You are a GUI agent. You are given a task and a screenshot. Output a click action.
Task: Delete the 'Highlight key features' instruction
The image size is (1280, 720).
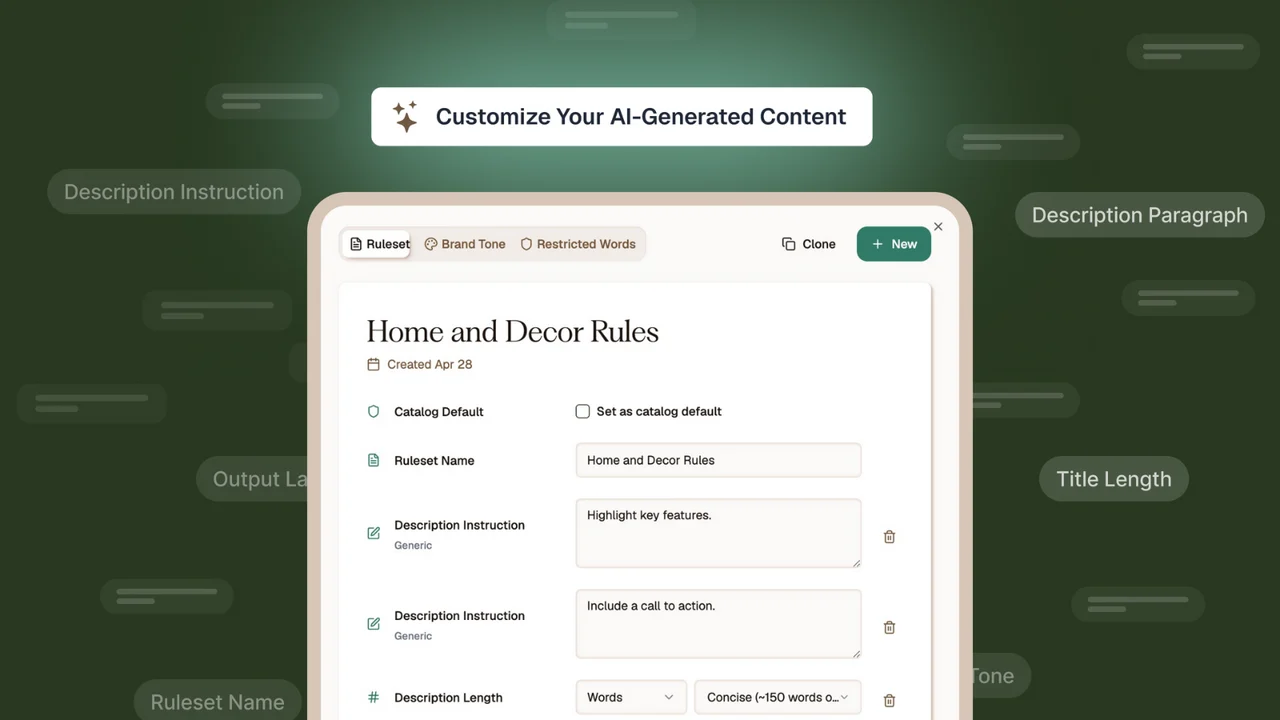coord(889,537)
